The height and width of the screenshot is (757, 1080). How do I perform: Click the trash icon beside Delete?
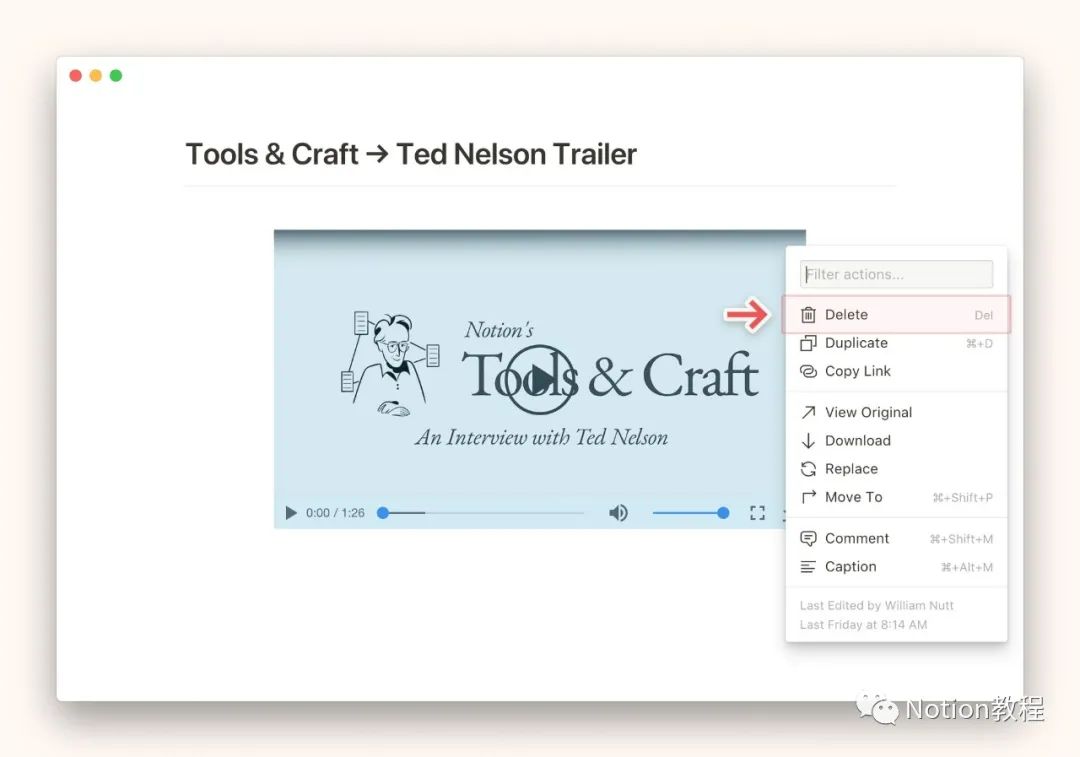[808, 315]
